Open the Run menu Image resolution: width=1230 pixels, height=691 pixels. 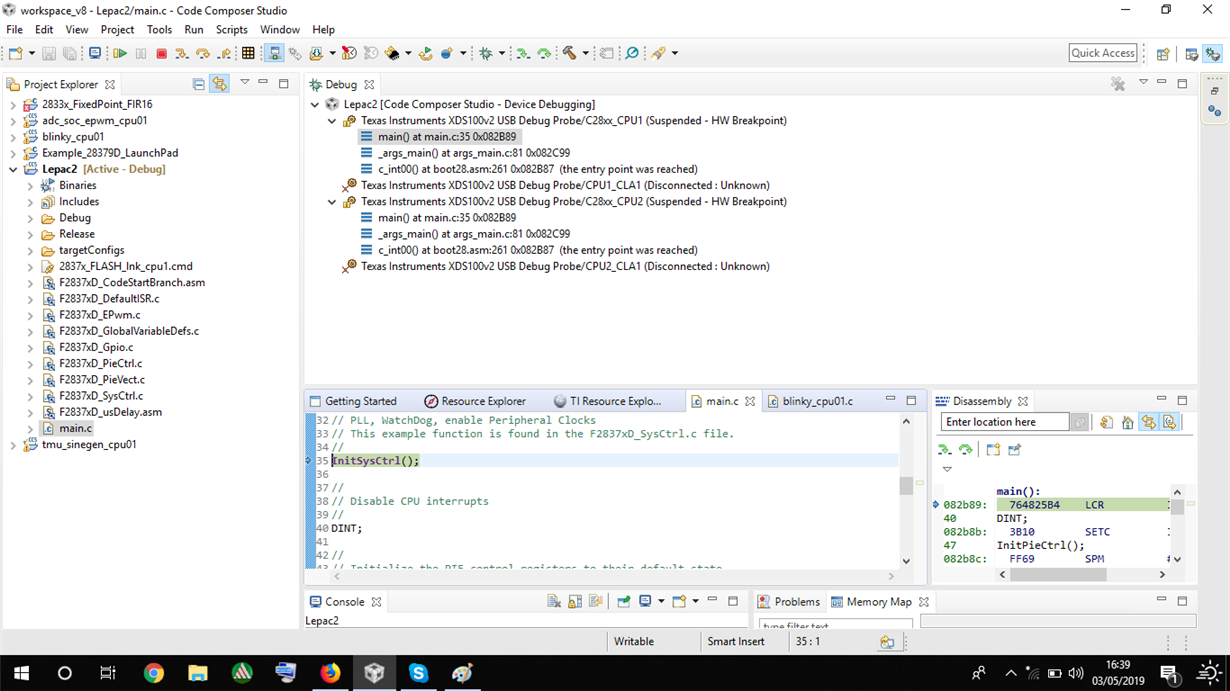194,30
